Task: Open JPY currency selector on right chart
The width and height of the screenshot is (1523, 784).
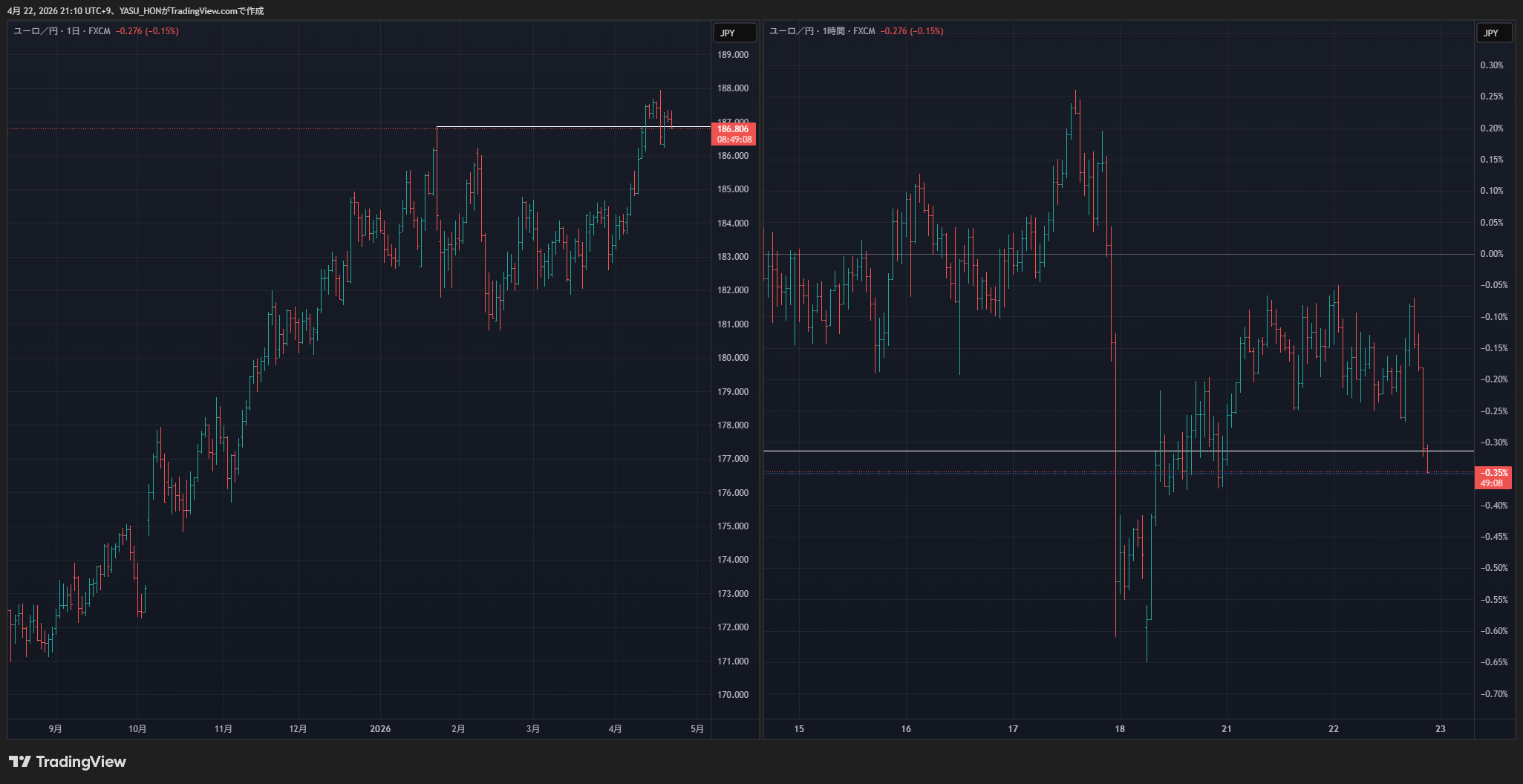Action: [1495, 33]
